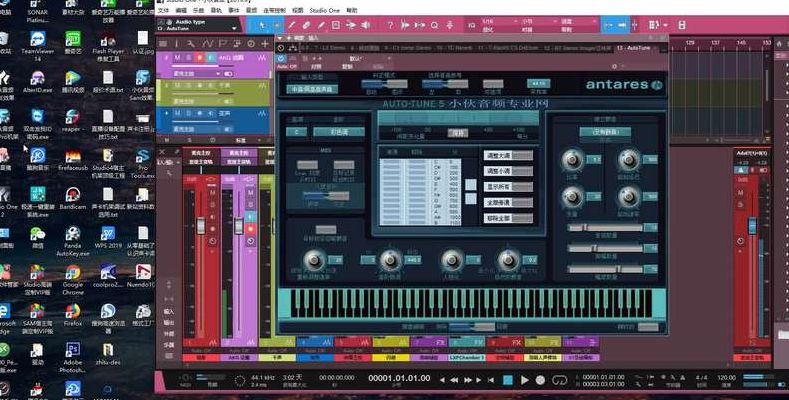Click the 移除全部 button in Auto-Tune
The image size is (789, 400).
pos(508,218)
